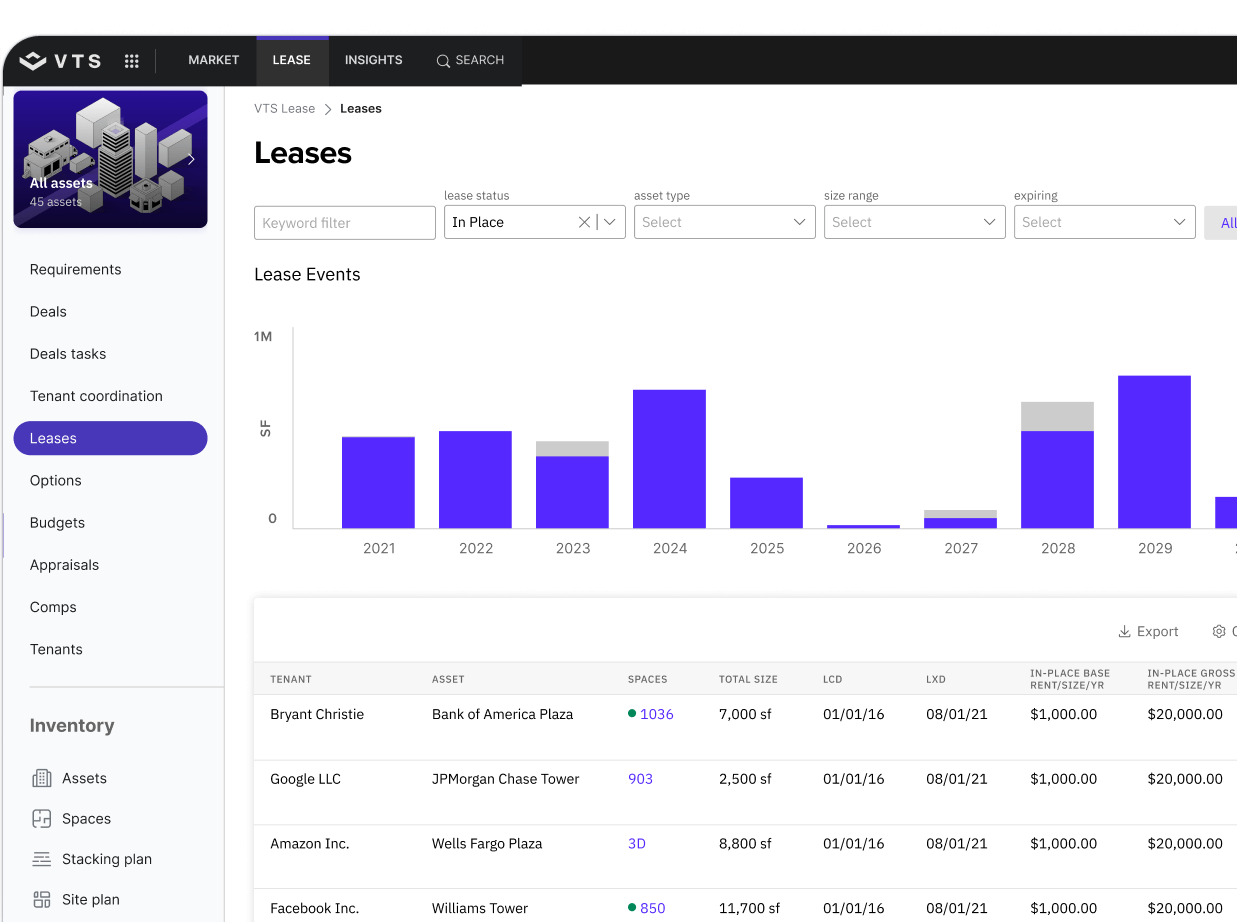Select the Bryant Christie tenant cell
The width and height of the screenshot is (1237, 923).
click(317, 714)
